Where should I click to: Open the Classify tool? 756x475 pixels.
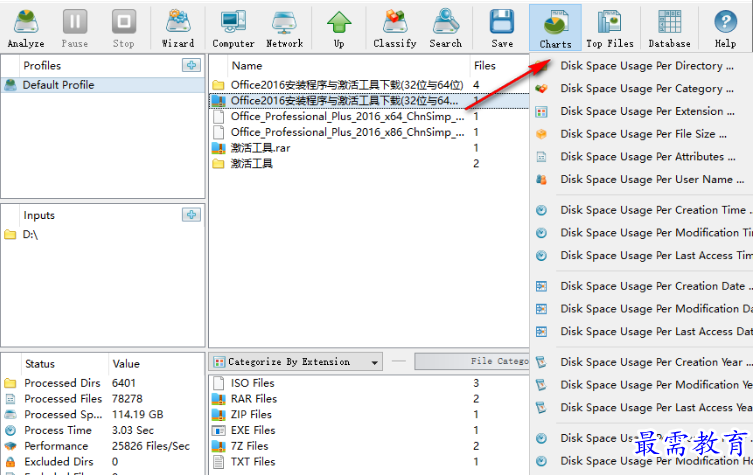pyautogui.click(x=395, y=28)
